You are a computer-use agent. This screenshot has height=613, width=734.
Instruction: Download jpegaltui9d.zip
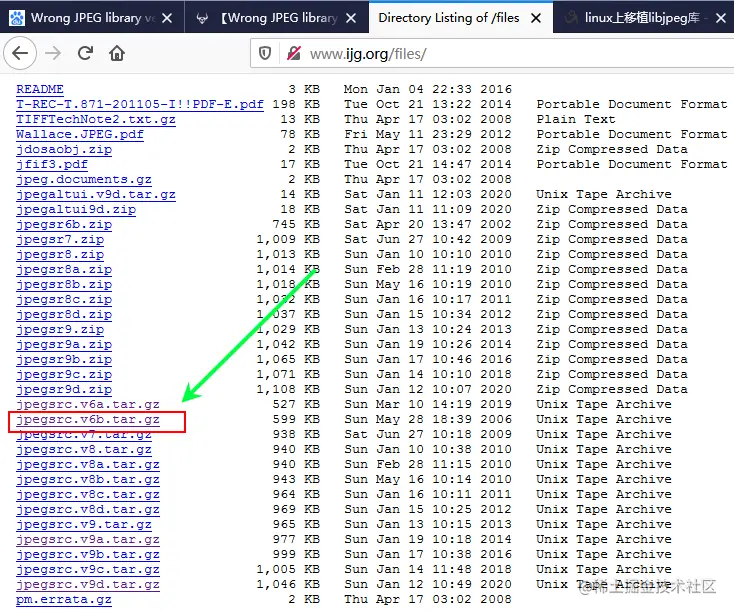(x=76, y=209)
